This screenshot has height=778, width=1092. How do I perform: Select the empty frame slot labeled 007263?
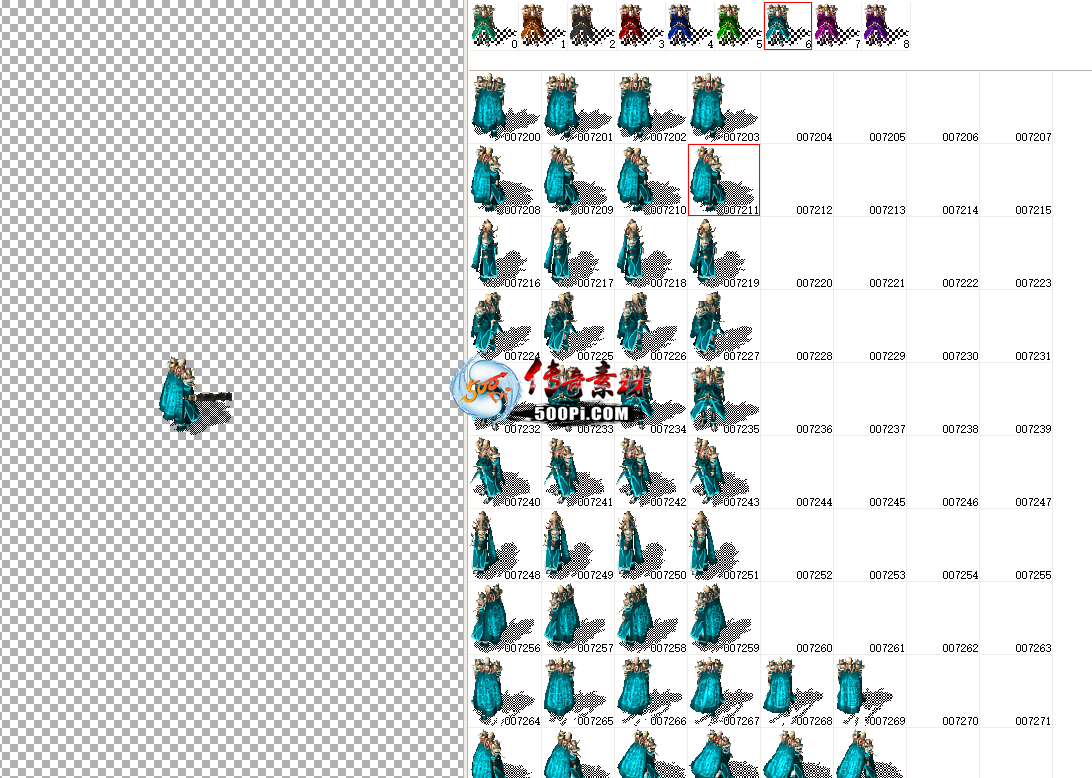pyautogui.click(x=1016, y=619)
